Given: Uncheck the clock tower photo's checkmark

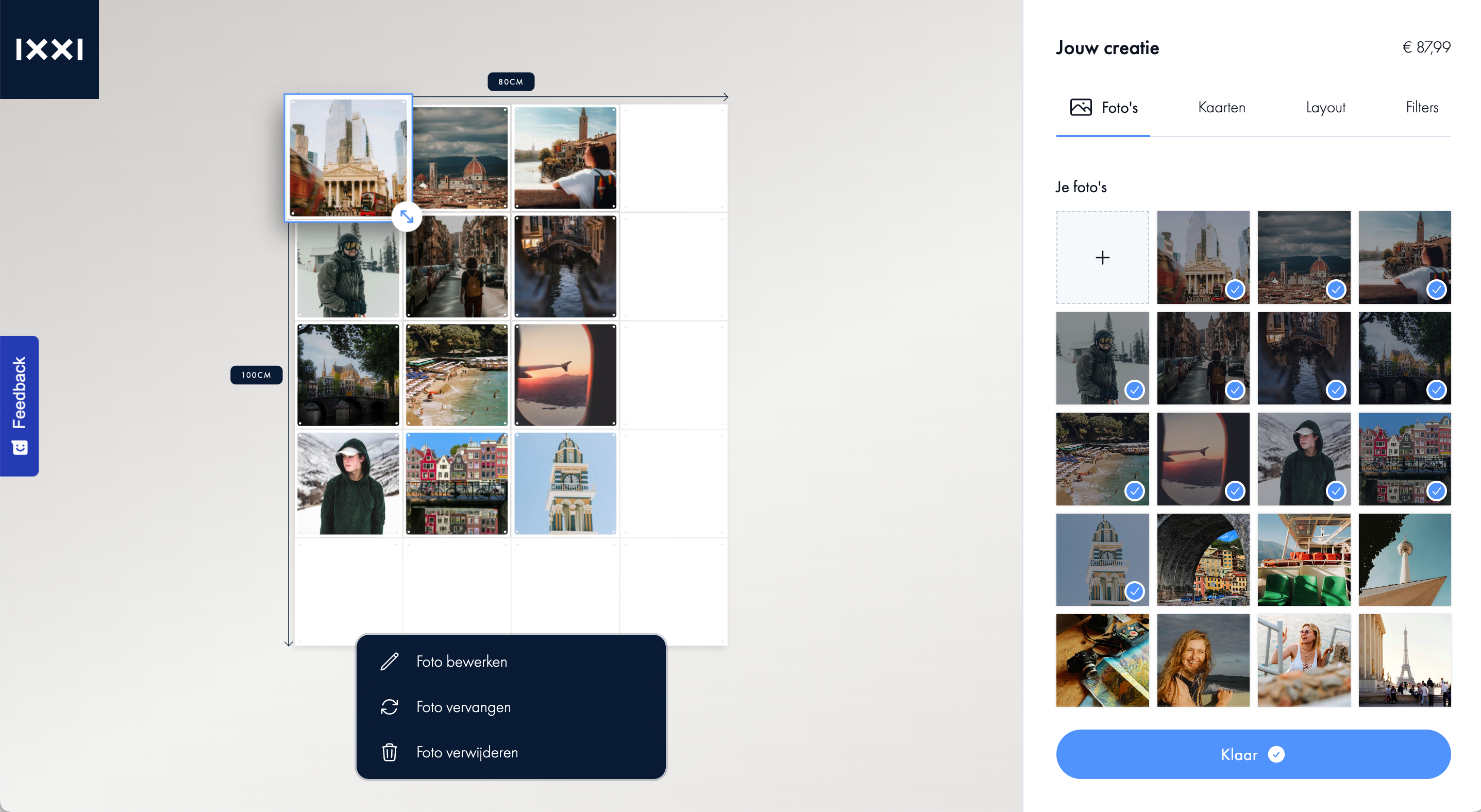Looking at the screenshot, I should (1134, 591).
